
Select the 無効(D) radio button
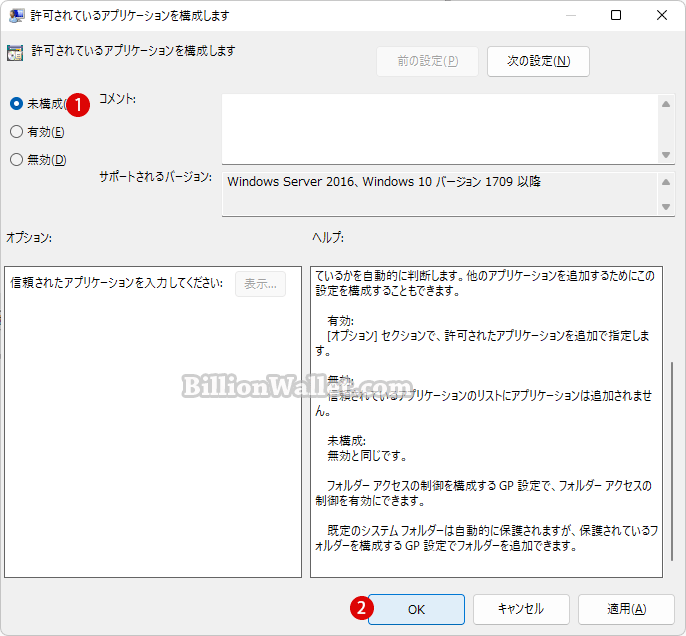tap(16, 160)
